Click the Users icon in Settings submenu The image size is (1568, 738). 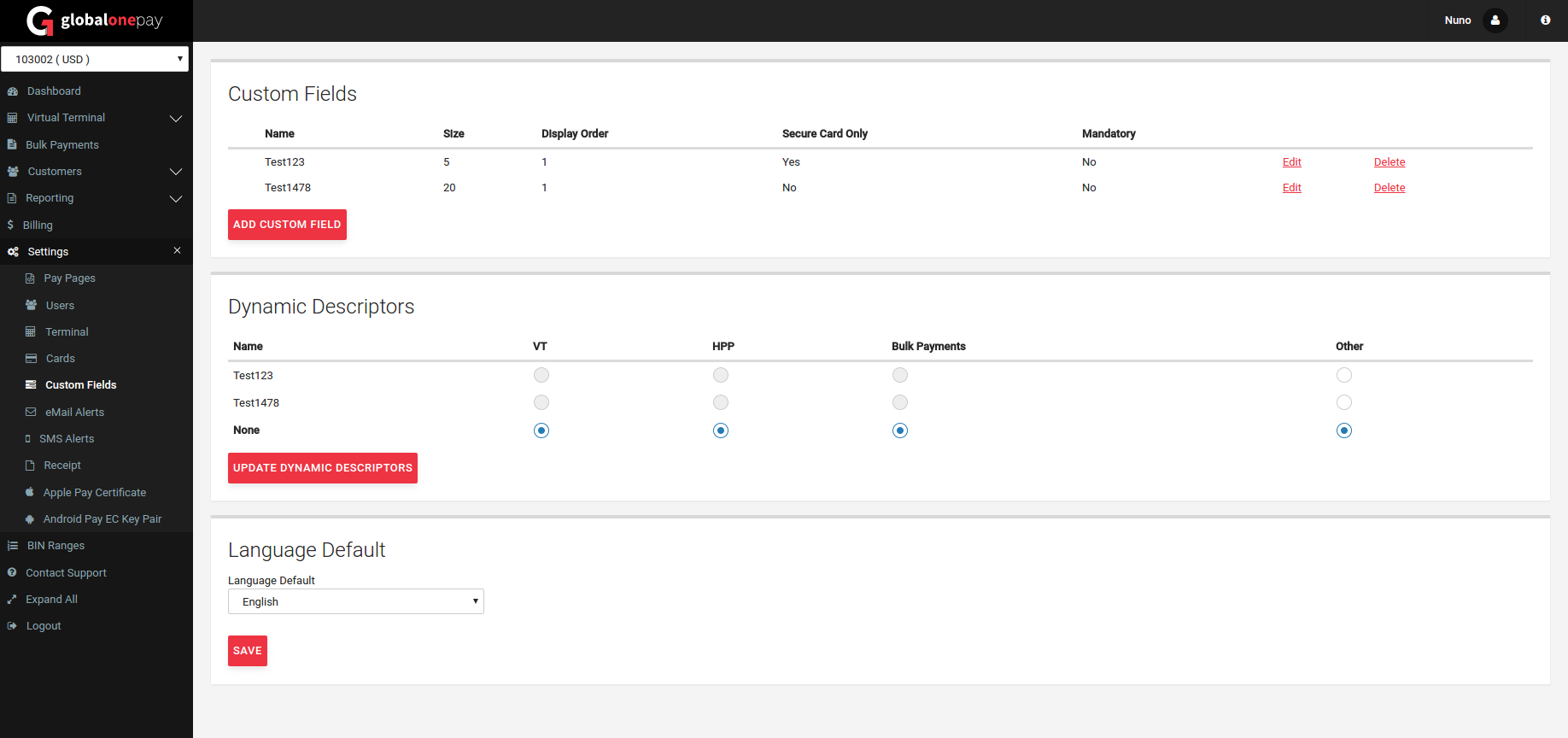(x=31, y=305)
